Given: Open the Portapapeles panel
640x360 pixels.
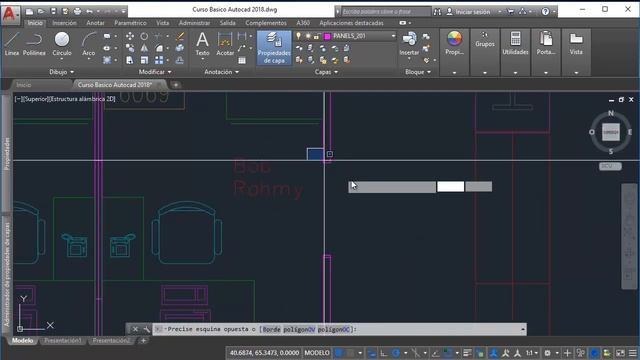Looking at the screenshot, I should [546, 43].
